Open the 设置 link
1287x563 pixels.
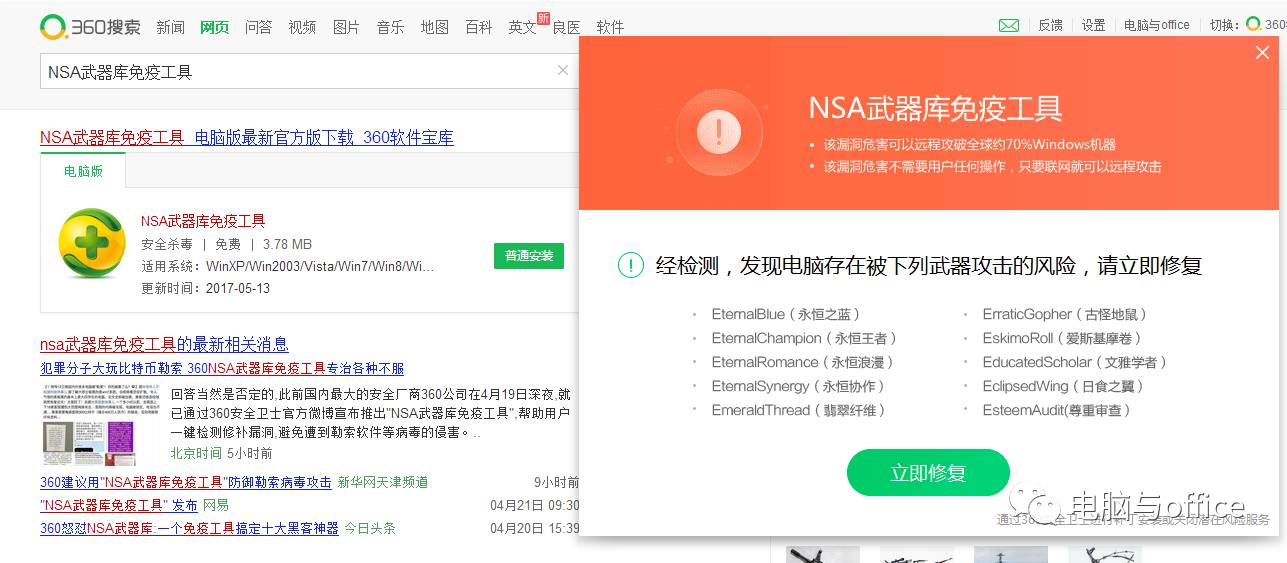1093,25
